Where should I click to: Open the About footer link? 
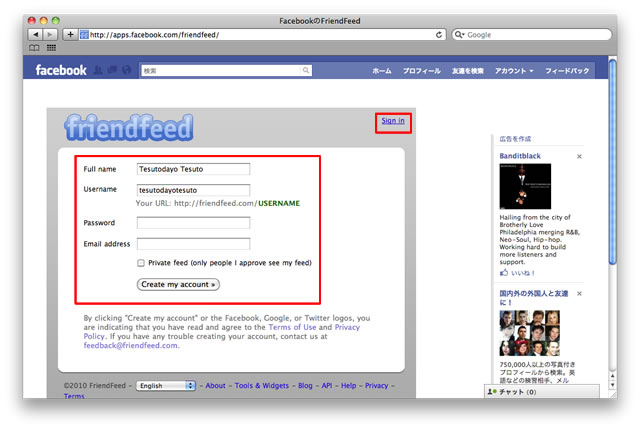(x=216, y=386)
